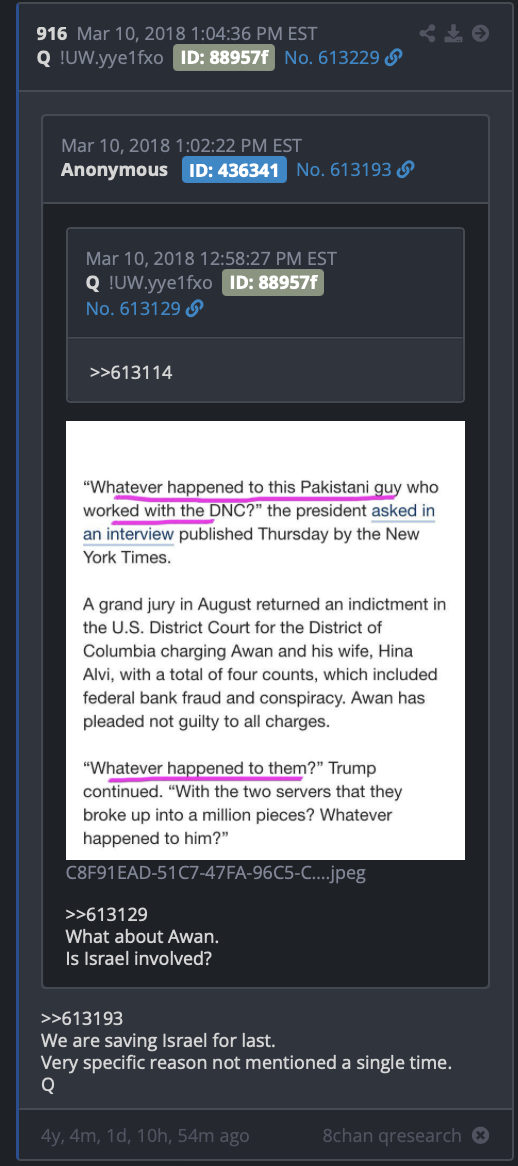
Task: Click the C8F91EAD-51C7 jpeg filename
Action: coord(216,872)
